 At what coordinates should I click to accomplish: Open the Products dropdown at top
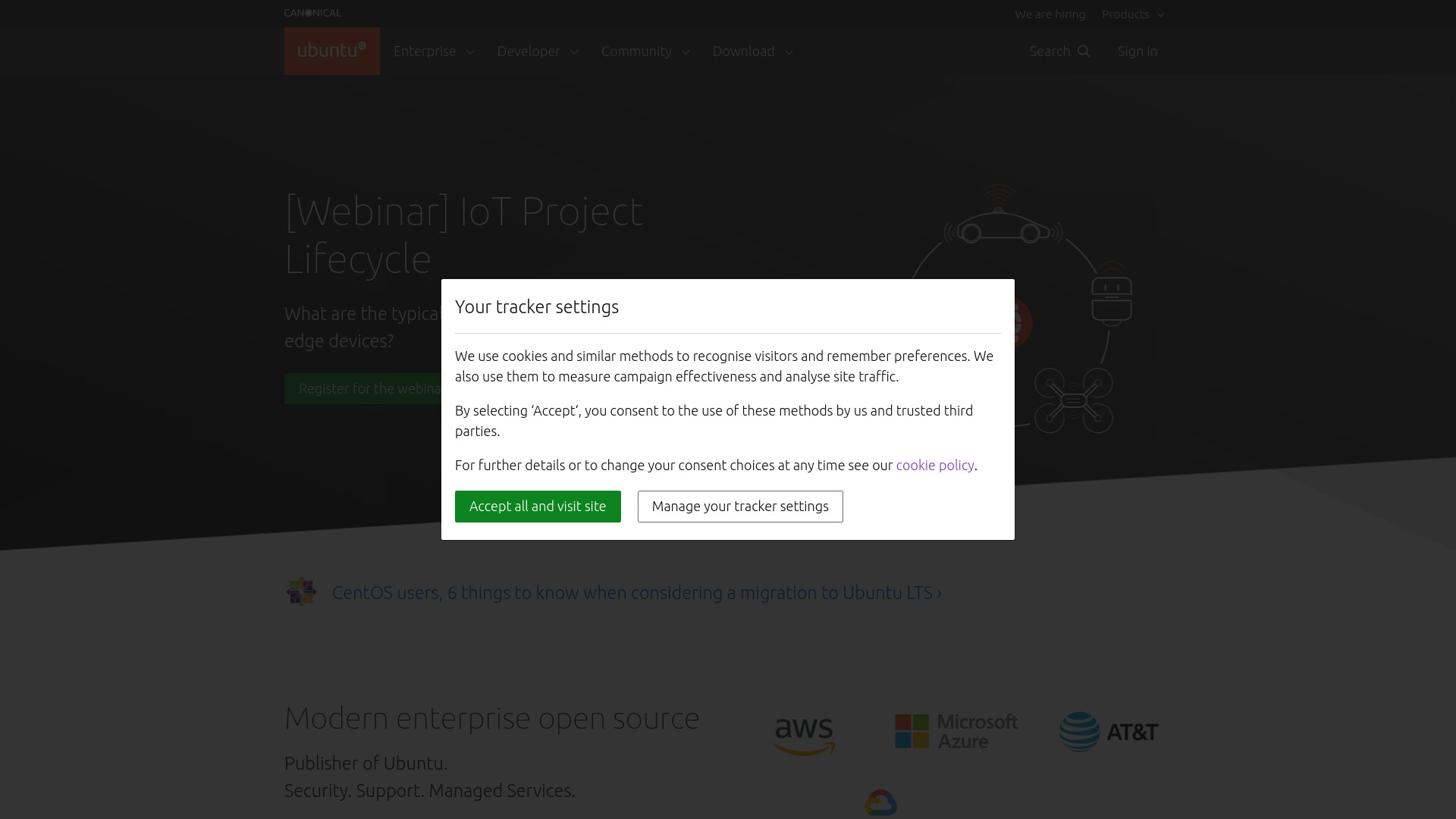tap(1133, 14)
